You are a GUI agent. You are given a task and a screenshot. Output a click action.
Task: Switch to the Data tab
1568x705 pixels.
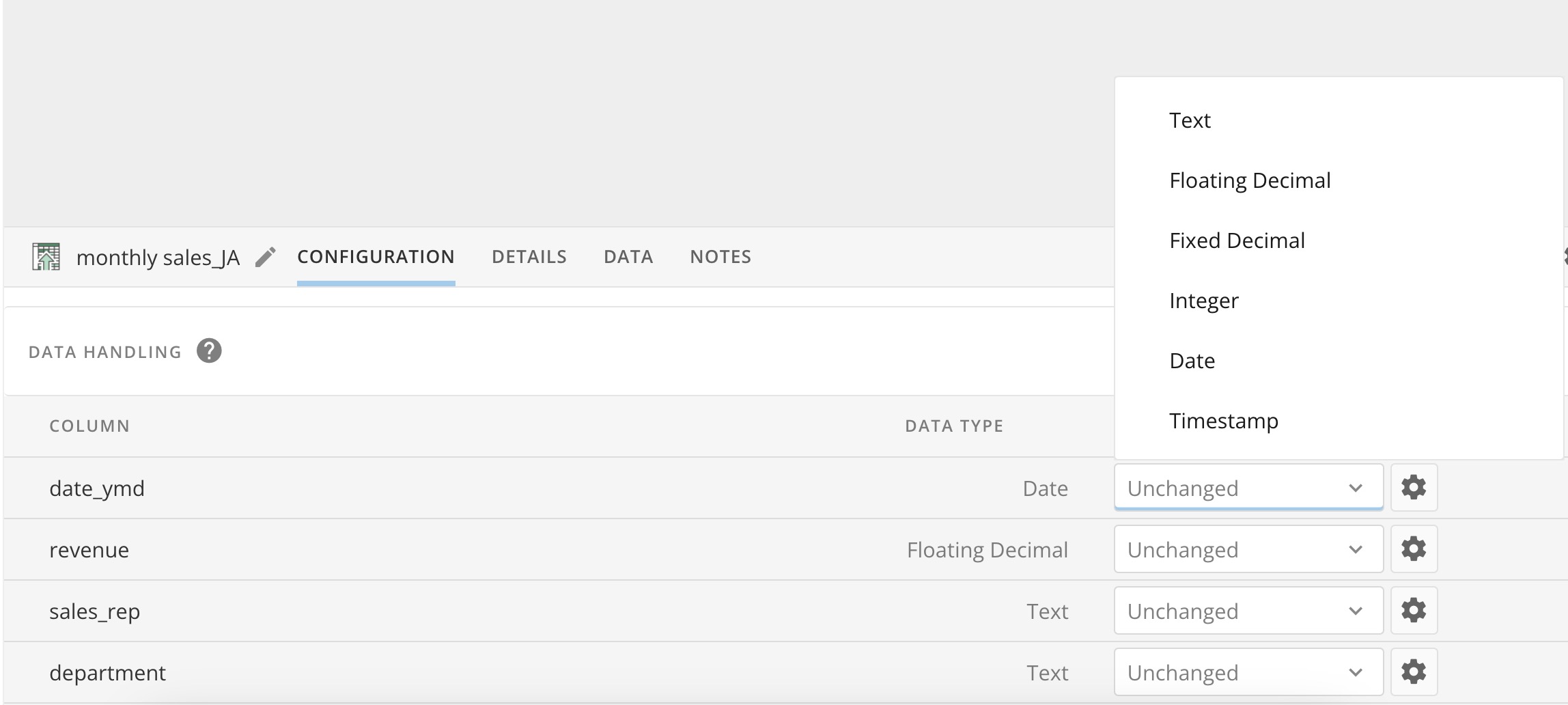[x=628, y=257]
